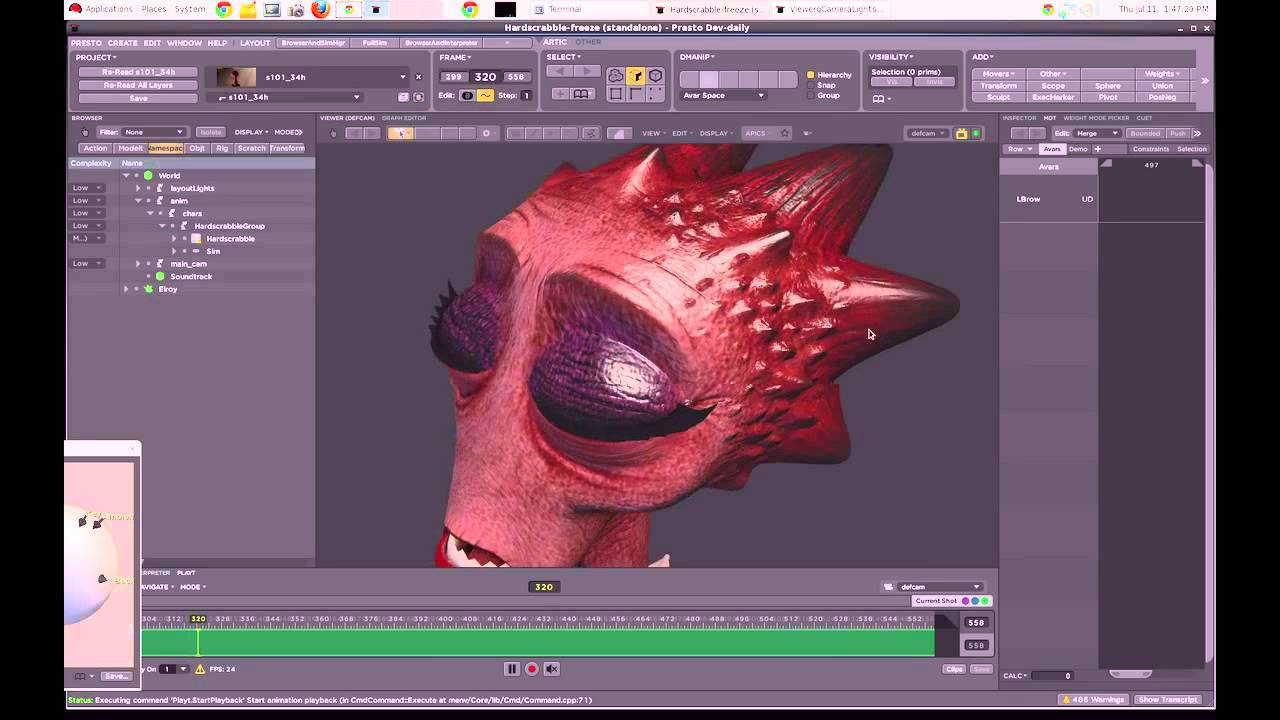Open the PRESTO menu
1280x720 pixels.
[x=86, y=43]
